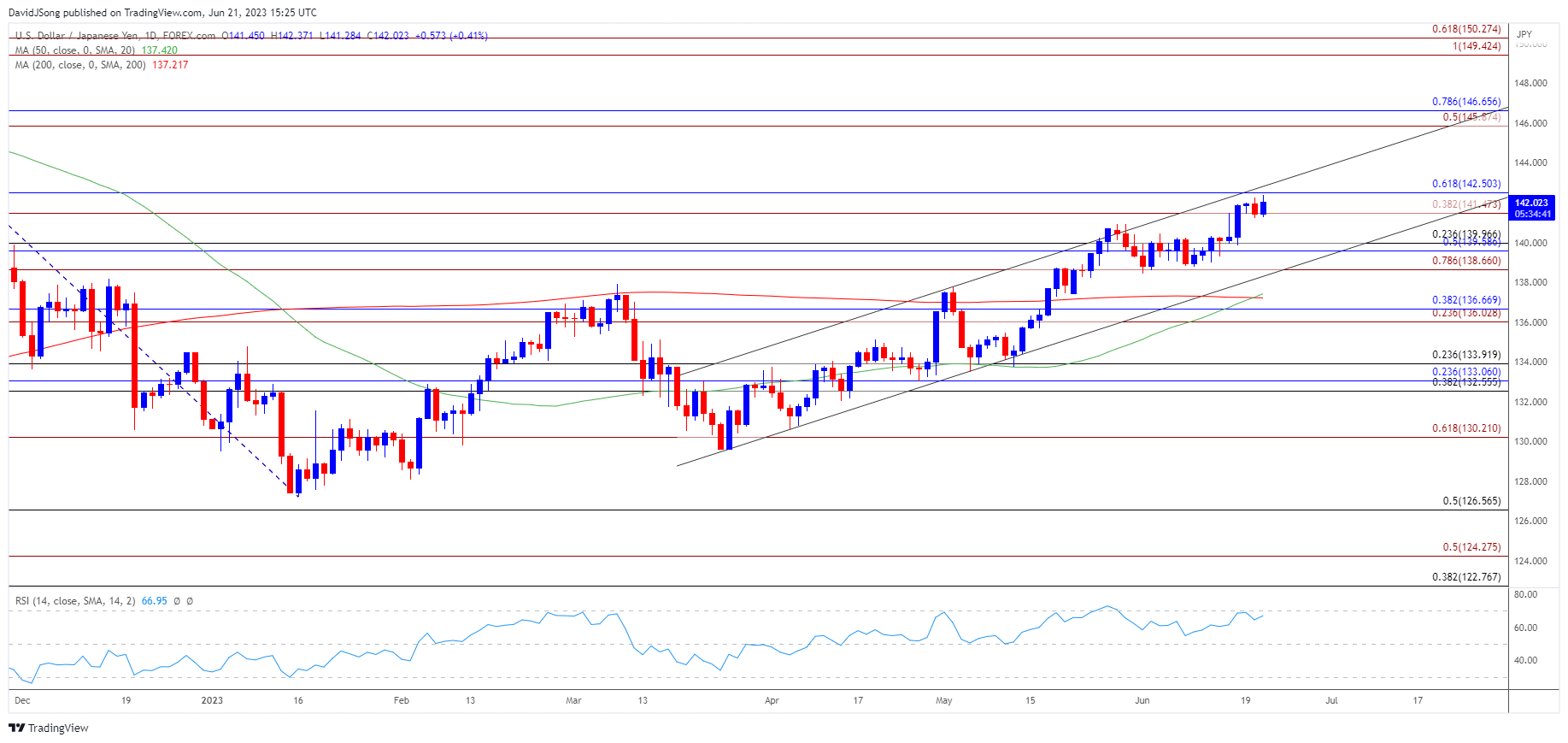
Task: Click the daily change +0.573 (+0.41%)
Action: click(451, 36)
